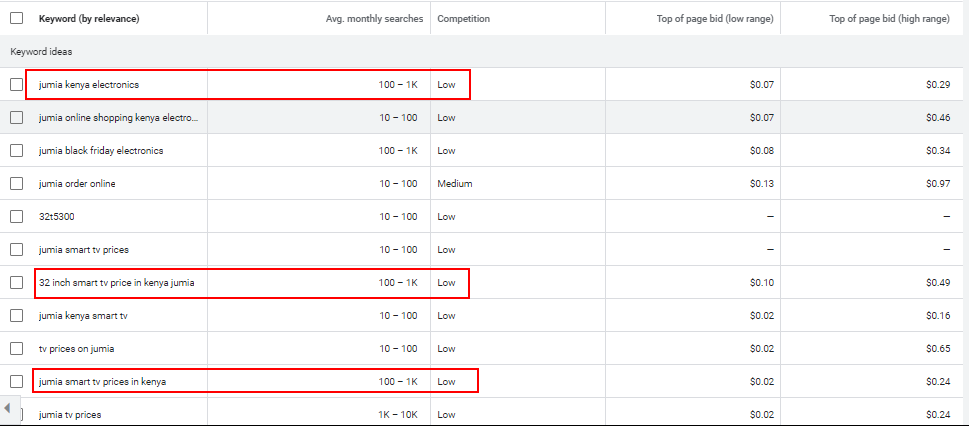Check jumia black friday electronics row box
969x426 pixels.
point(17,150)
